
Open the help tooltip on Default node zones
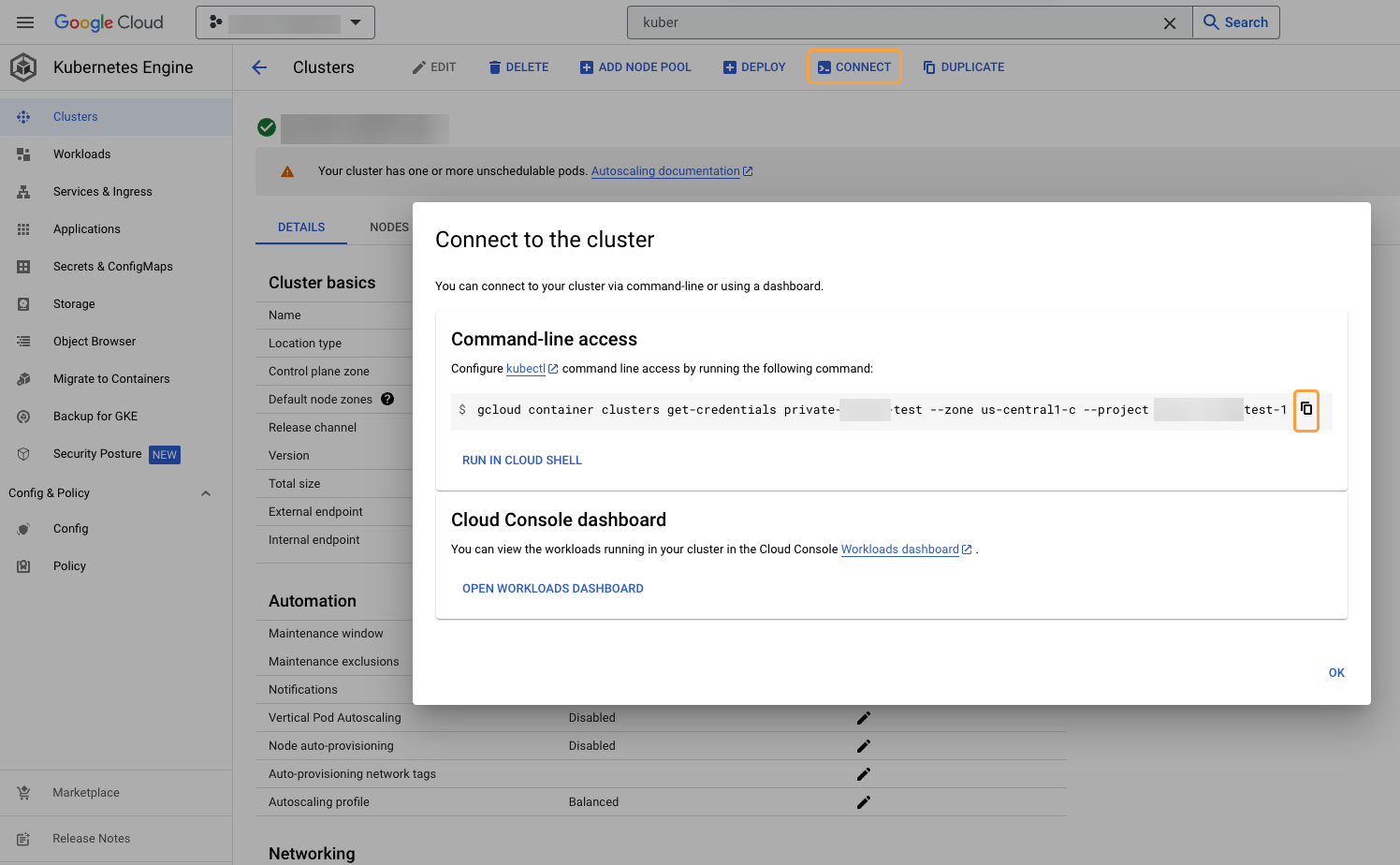click(387, 399)
